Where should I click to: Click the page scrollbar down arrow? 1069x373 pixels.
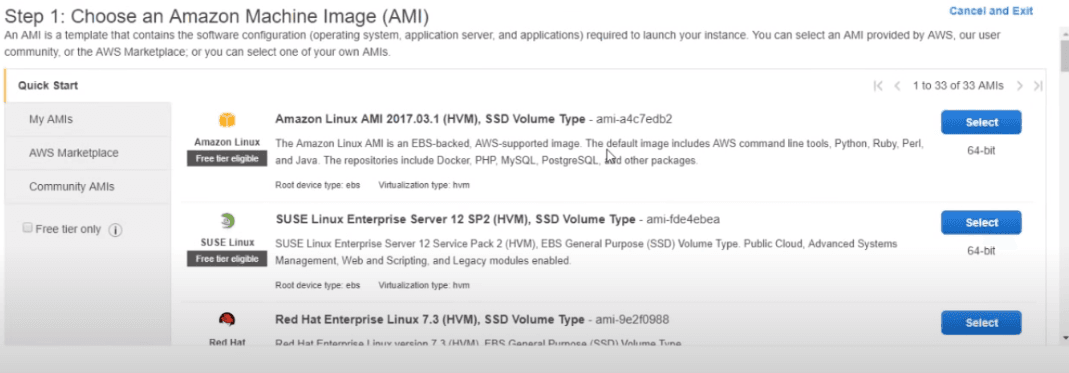click(1064, 338)
